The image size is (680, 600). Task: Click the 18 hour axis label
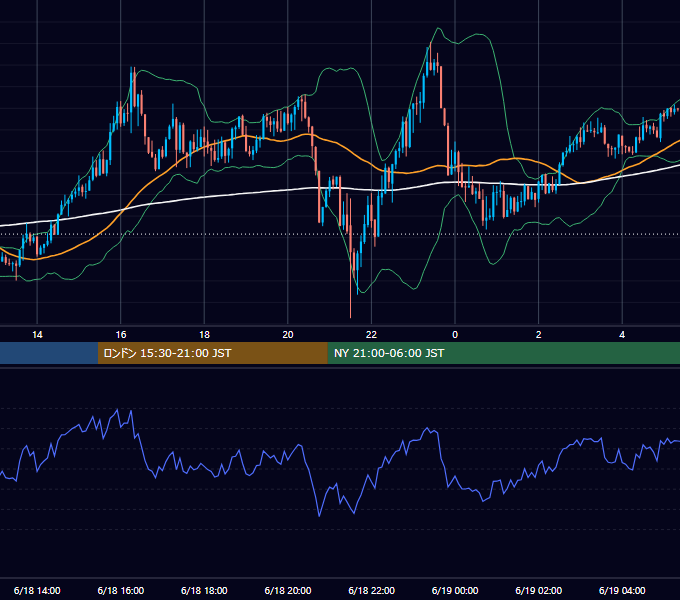coord(204,335)
